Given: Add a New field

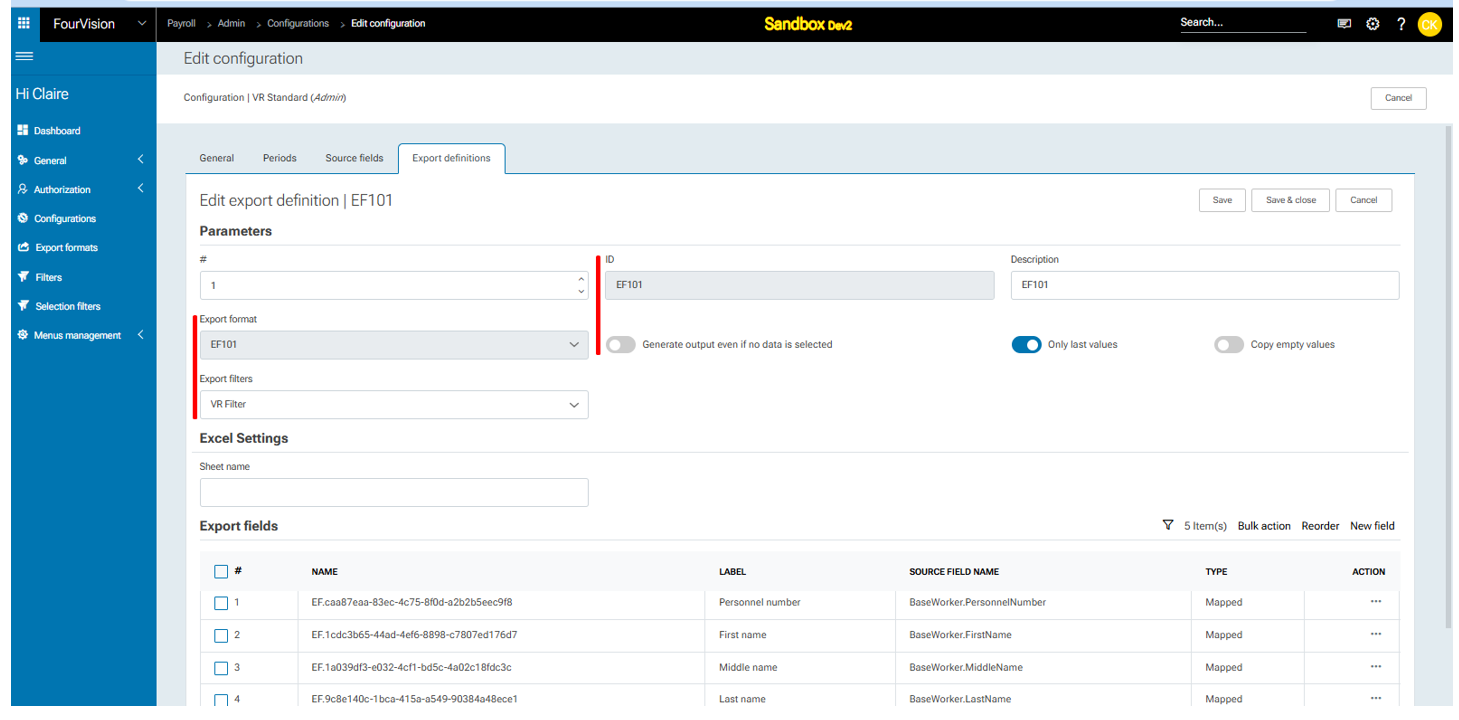Looking at the screenshot, I should pos(1372,526).
